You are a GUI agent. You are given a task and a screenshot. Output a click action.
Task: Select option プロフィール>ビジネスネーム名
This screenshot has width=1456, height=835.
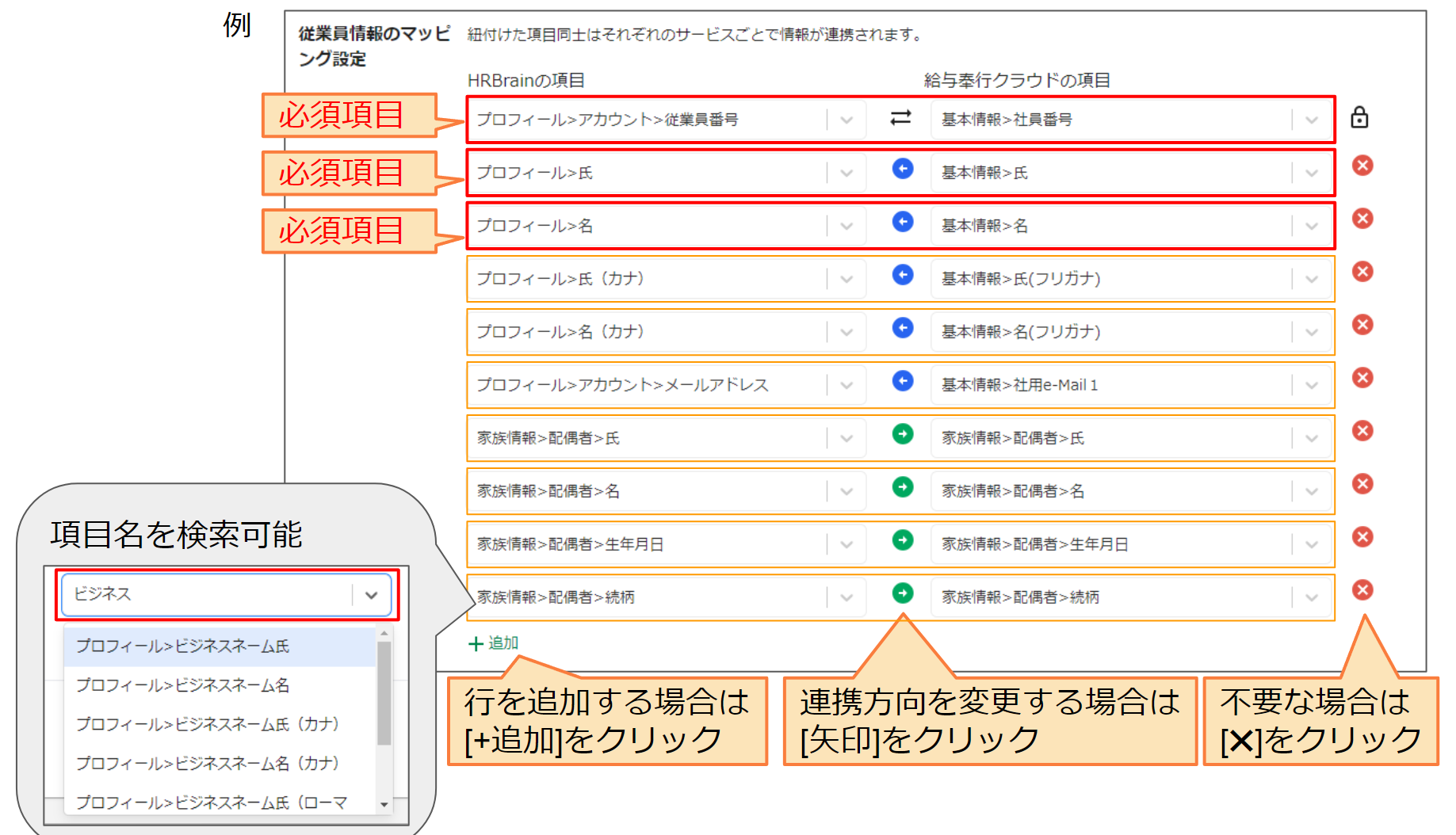tap(219, 685)
